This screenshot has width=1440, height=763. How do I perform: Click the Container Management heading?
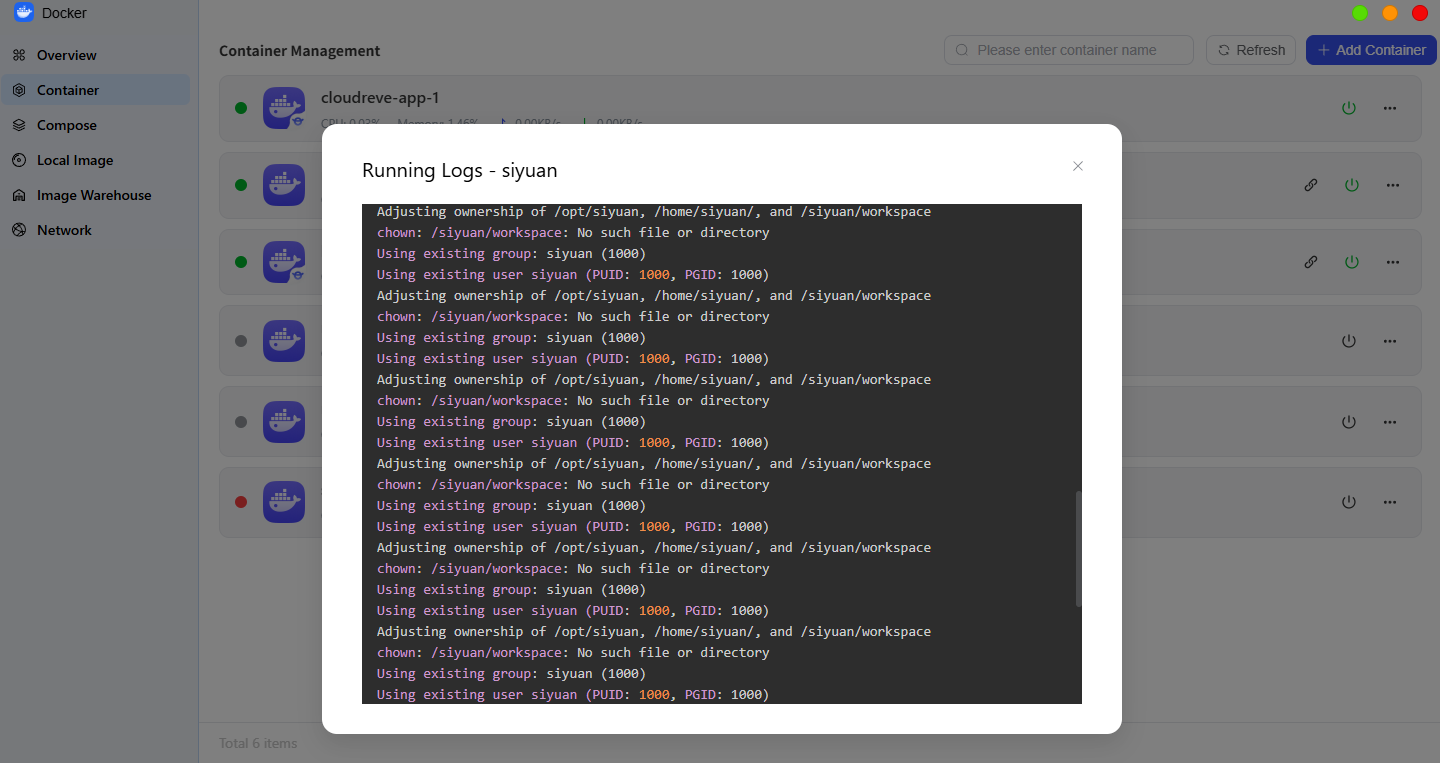click(x=300, y=51)
